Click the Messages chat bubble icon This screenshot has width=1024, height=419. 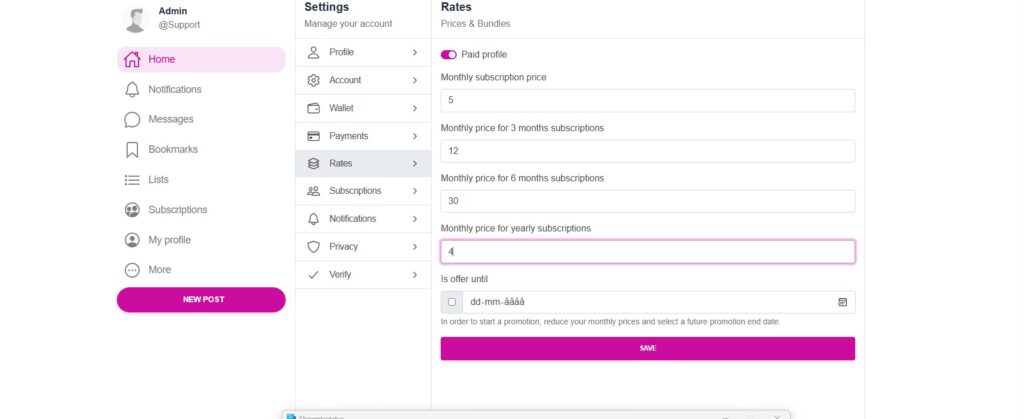pyautogui.click(x=132, y=119)
